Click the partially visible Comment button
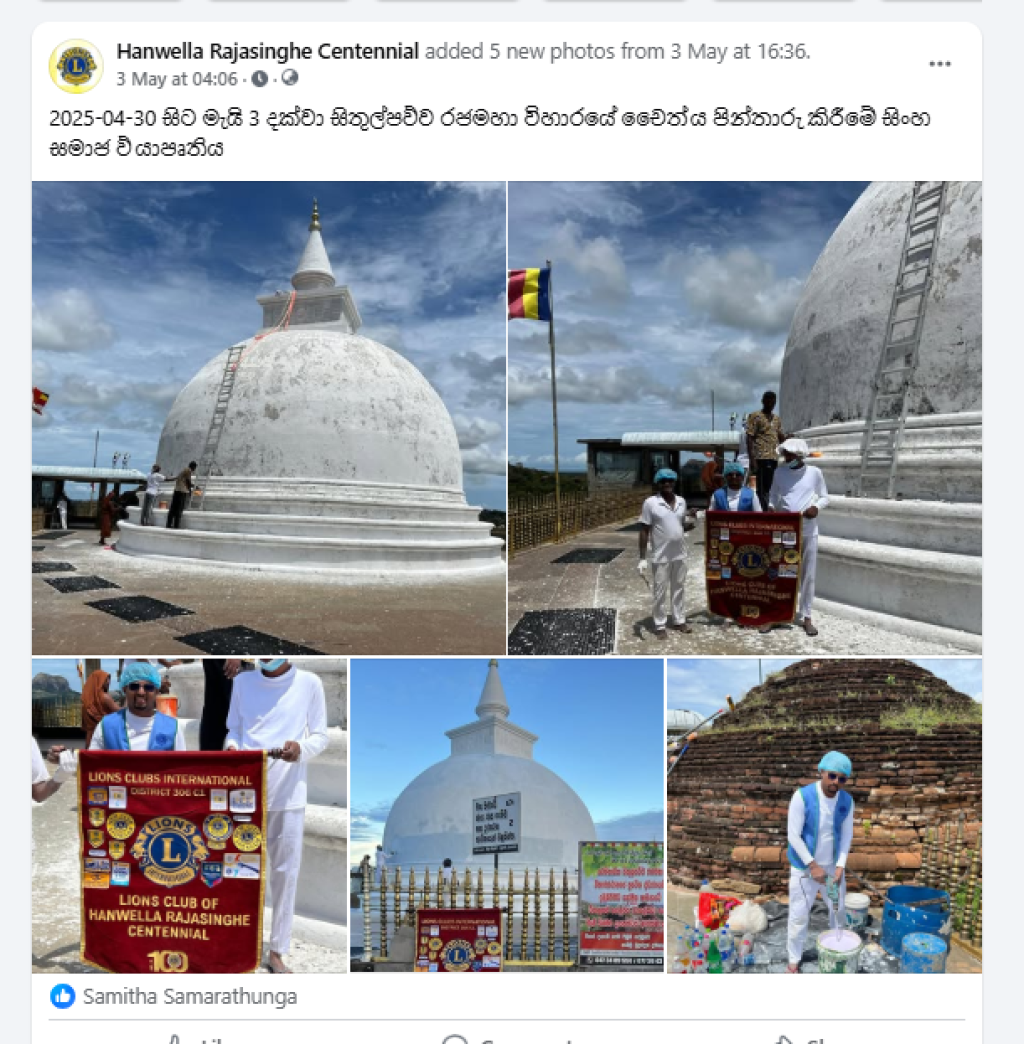Viewport: 1024px width, 1044px height. click(x=506, y=1039)
